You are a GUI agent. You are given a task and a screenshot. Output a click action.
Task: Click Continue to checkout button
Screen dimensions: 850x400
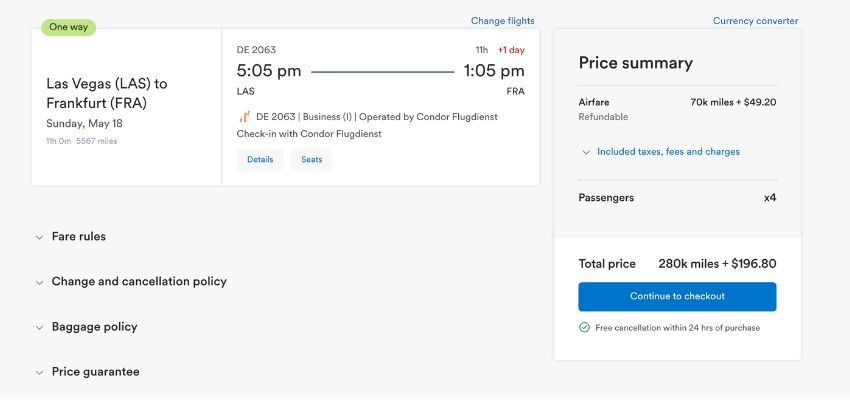pos(677,296)
